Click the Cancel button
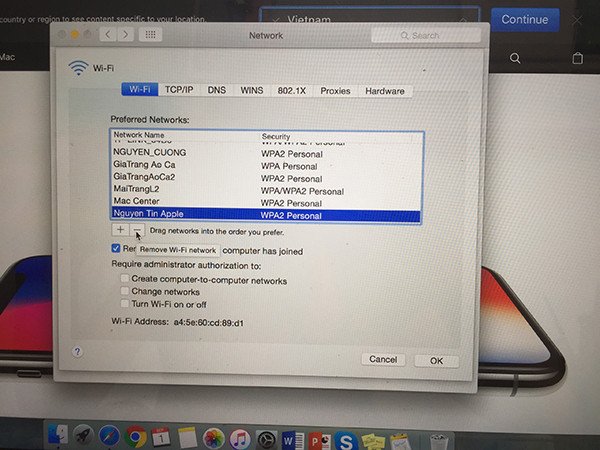 tap(383, 359)
